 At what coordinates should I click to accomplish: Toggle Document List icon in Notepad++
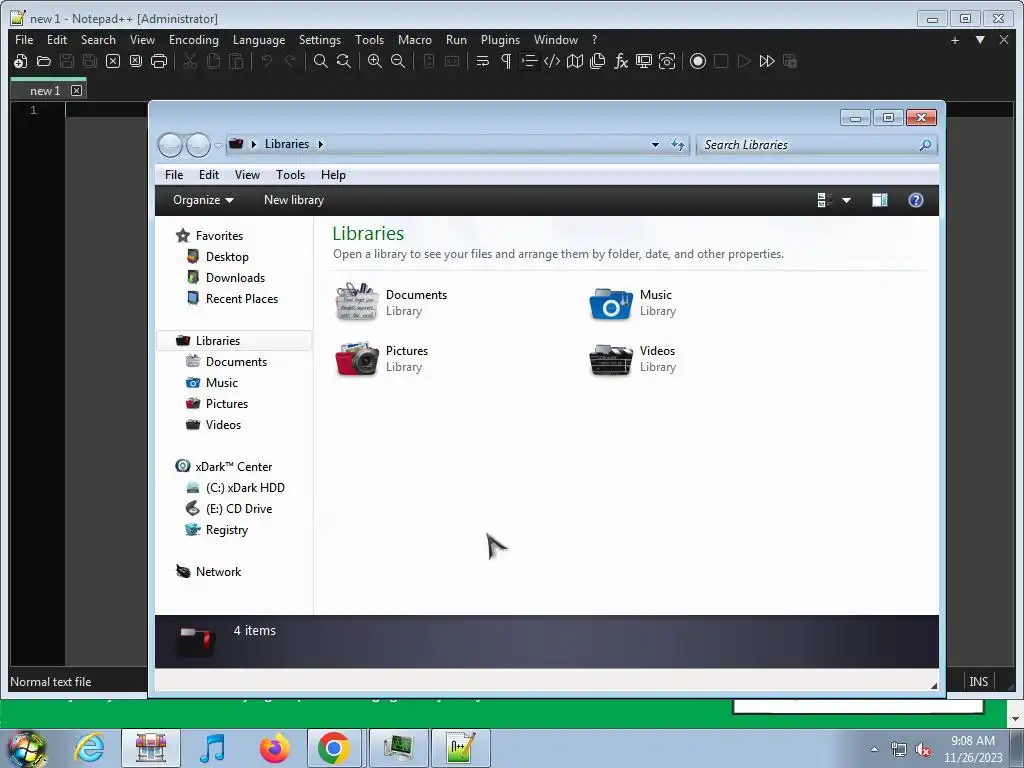pyautogui.click(x=598, y=61)
